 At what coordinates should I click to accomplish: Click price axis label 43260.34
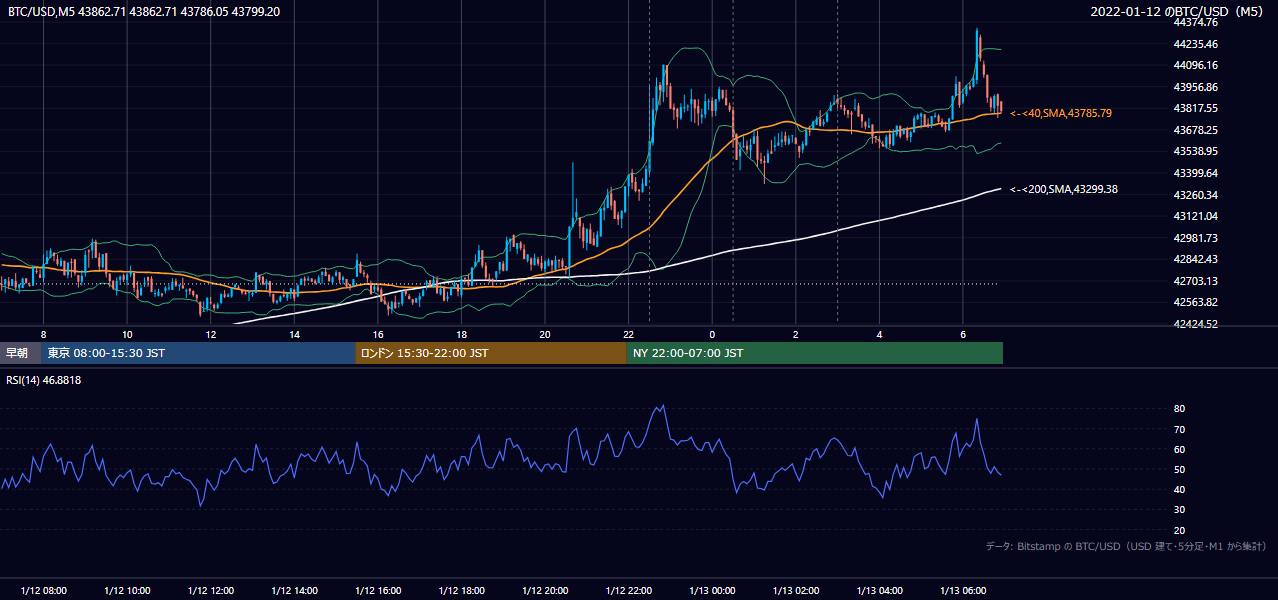[x=1196, y=195]
